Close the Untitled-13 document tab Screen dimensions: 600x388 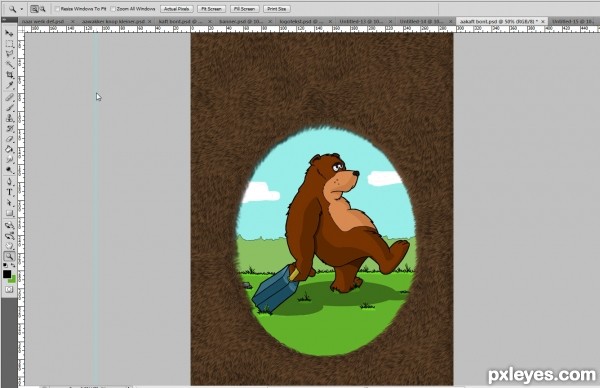tap(390, 21)
